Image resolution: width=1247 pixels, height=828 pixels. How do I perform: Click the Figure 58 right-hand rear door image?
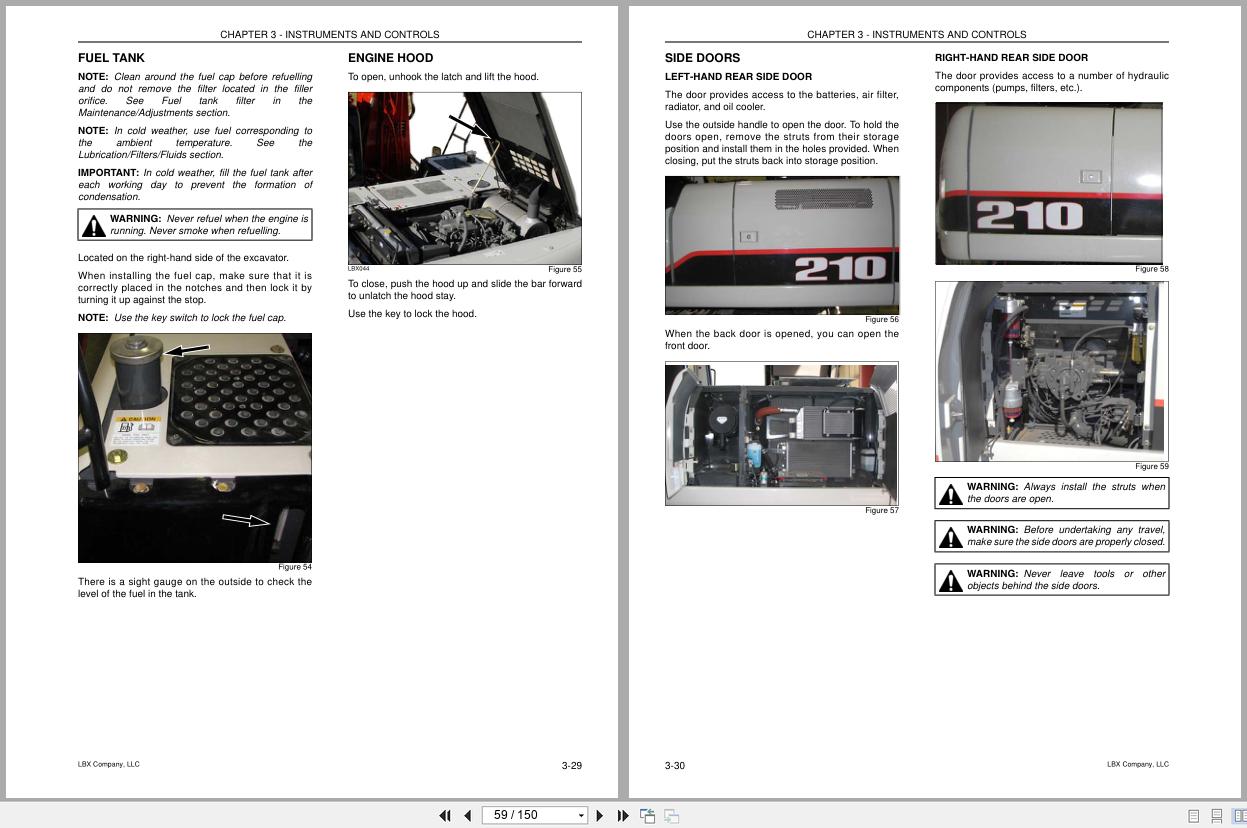(x=1048, y=182)
